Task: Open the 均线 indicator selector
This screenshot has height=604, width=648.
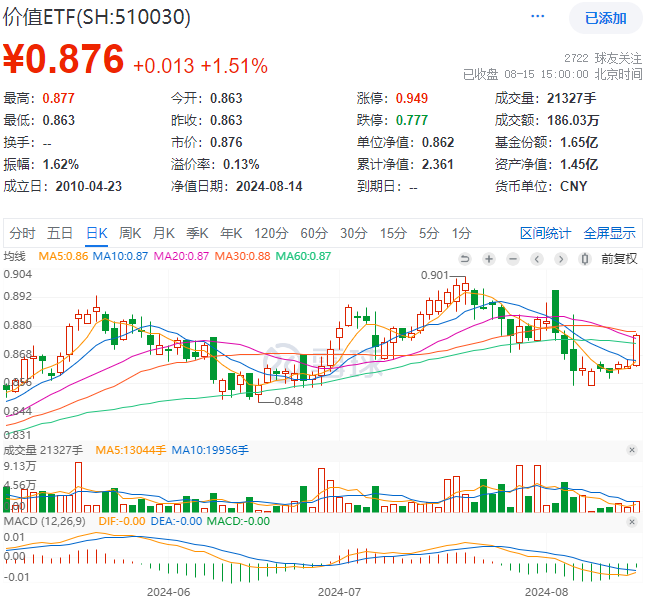Action: (15, 258)
